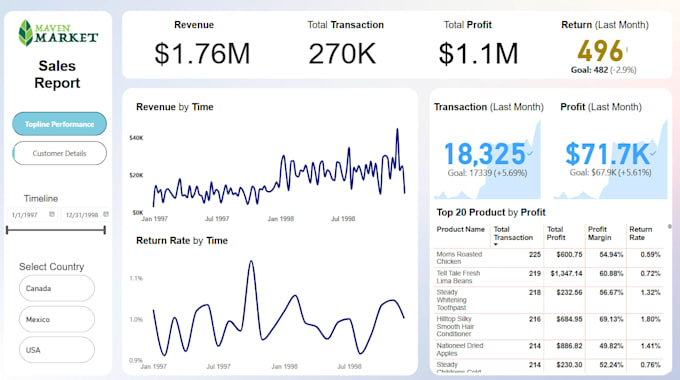Open calendar picker for start date 1/1/1997
The width and height of the screenshot is (680, 380).
click(52, 214)
